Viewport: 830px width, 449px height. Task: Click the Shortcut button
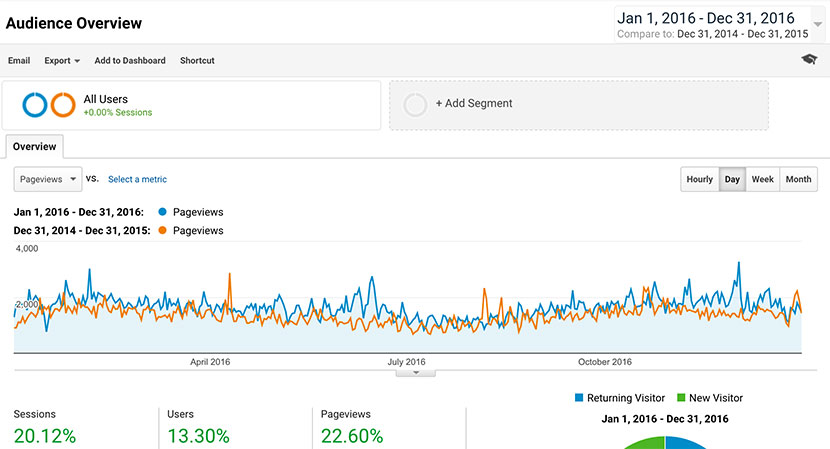[197, 60]
